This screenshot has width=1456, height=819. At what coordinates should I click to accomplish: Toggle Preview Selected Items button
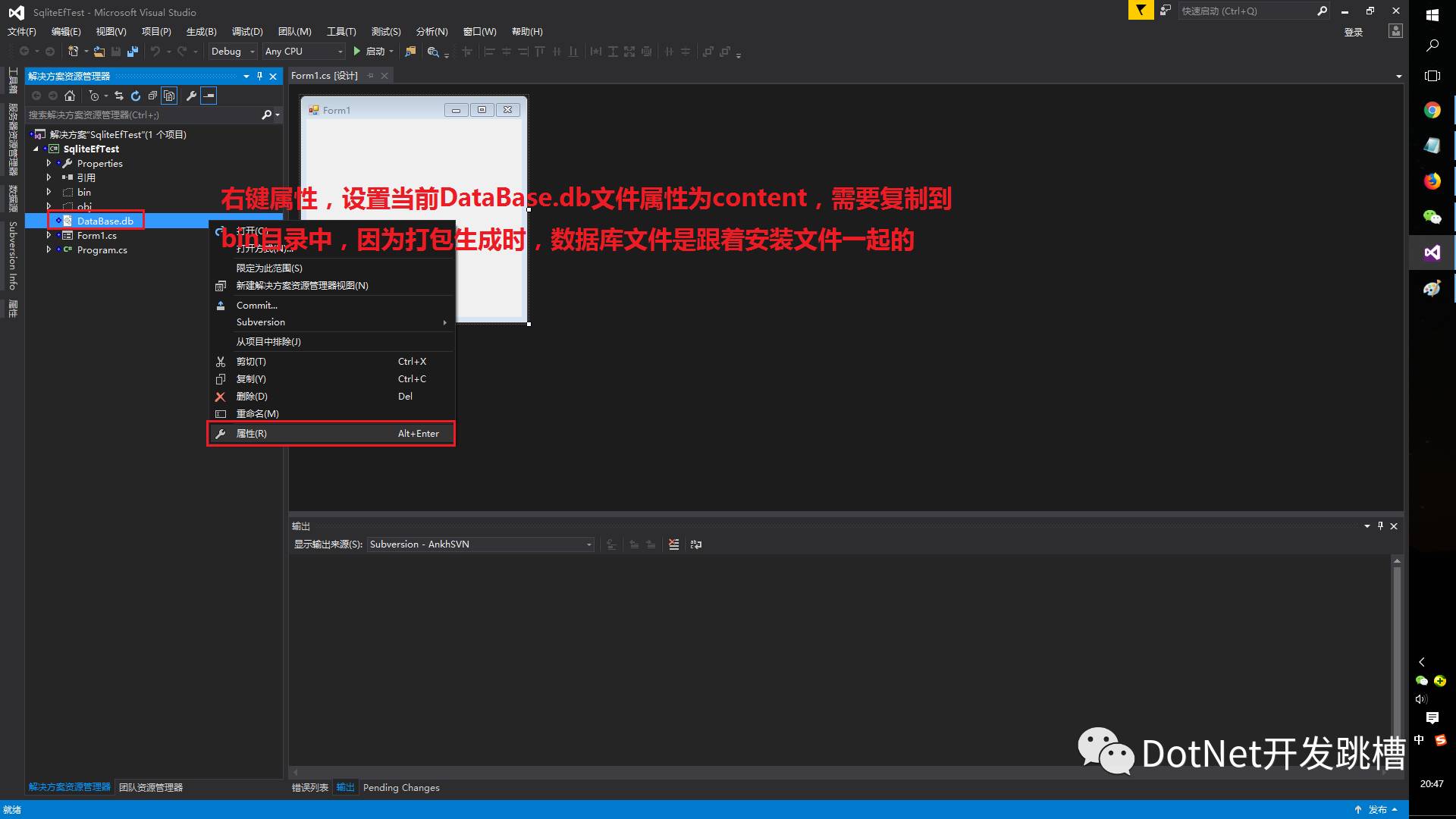pos(209,96)
